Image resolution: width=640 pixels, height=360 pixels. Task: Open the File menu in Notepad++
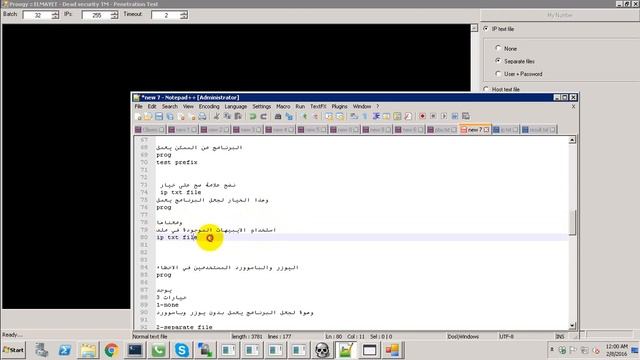(x=139, y=107)
